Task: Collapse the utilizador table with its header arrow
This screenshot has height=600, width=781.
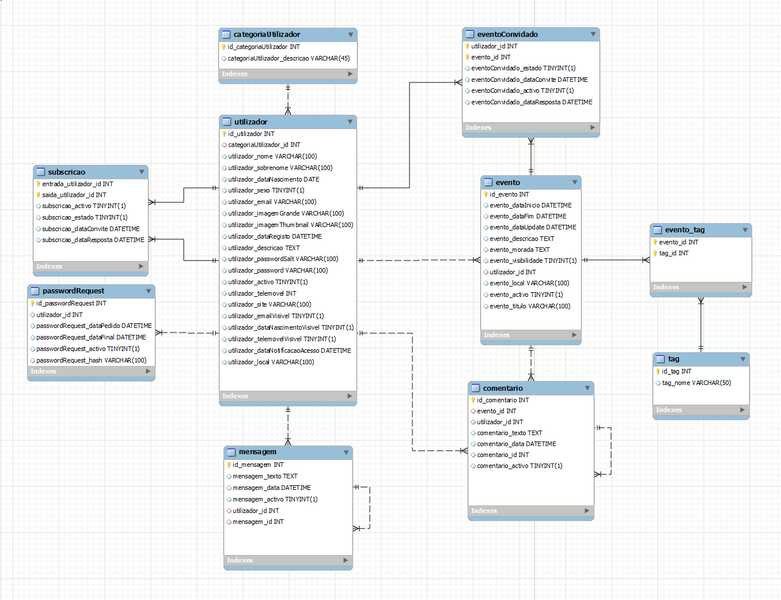Action: tap(348, 121)
